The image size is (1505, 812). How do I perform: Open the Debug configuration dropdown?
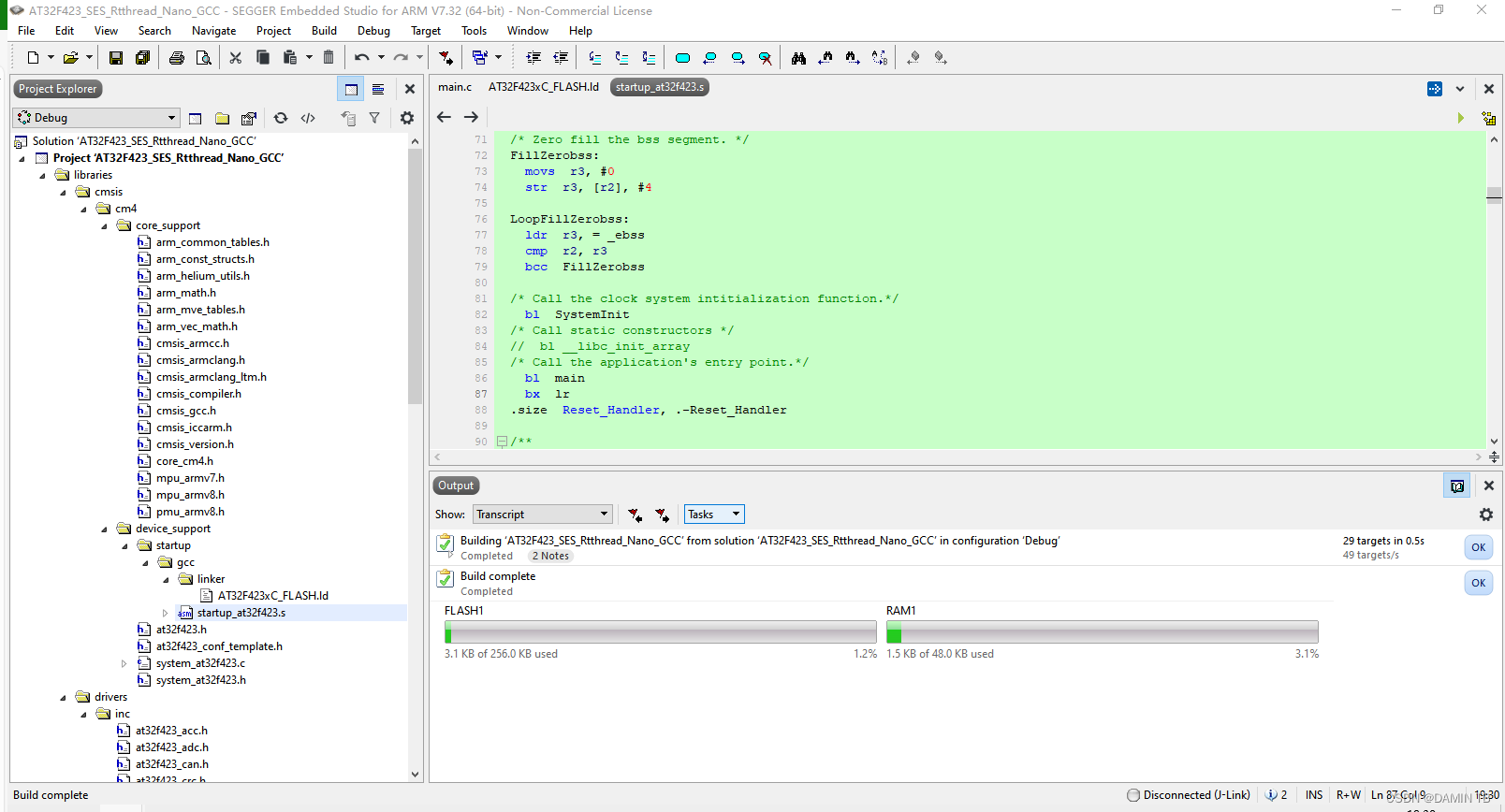click(96, 118)
